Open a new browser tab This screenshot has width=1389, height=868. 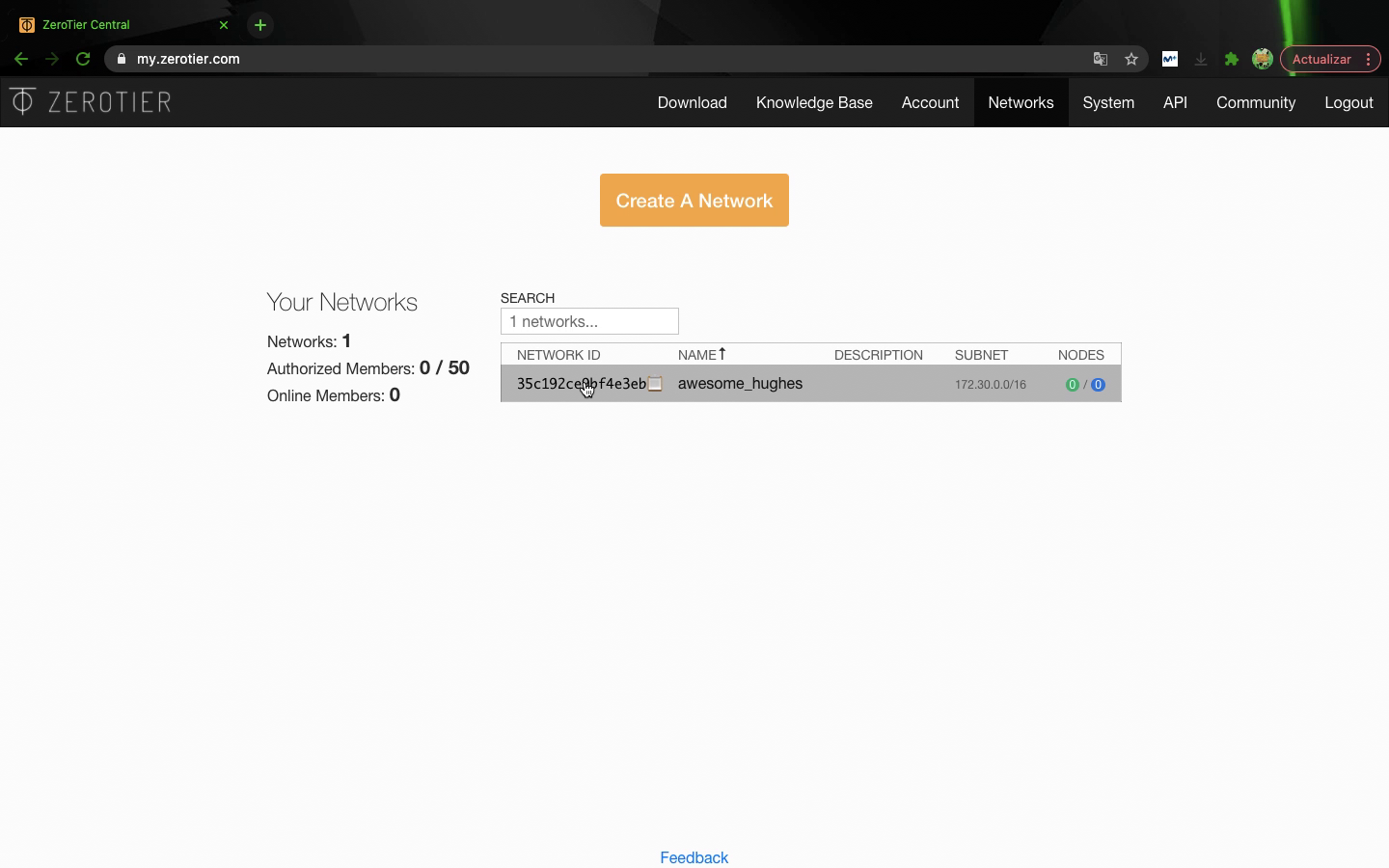(x=260, y=25)
